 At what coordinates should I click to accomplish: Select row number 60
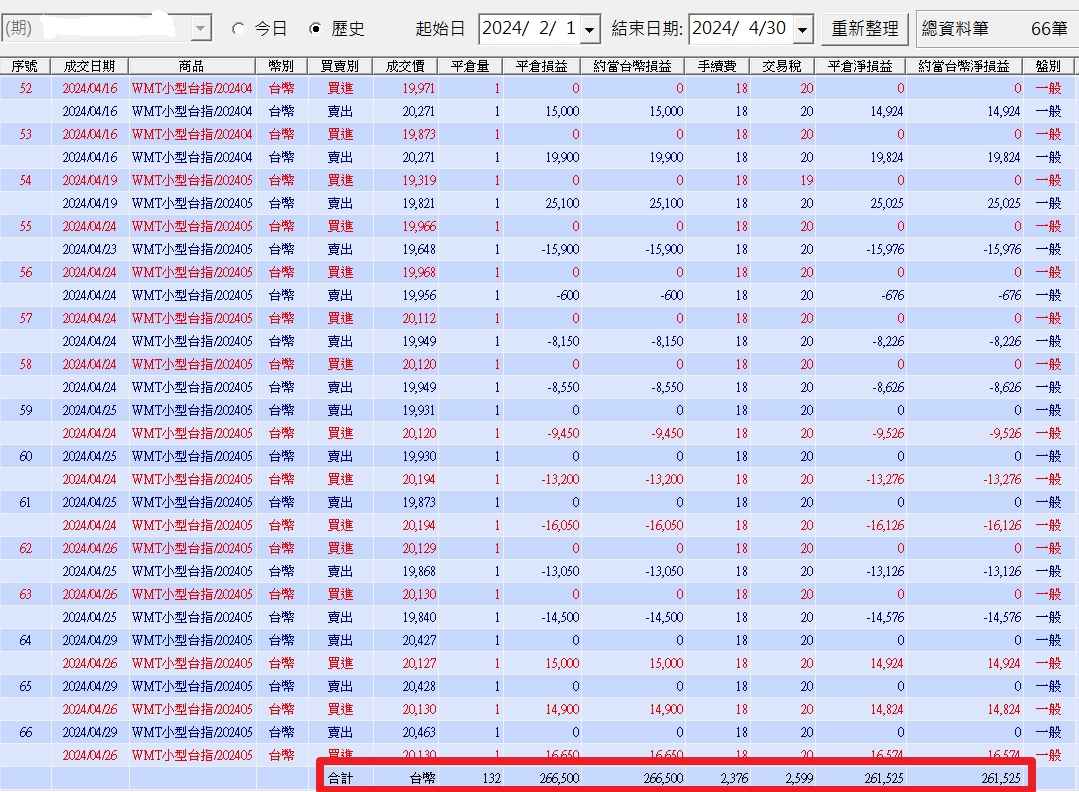25,456
